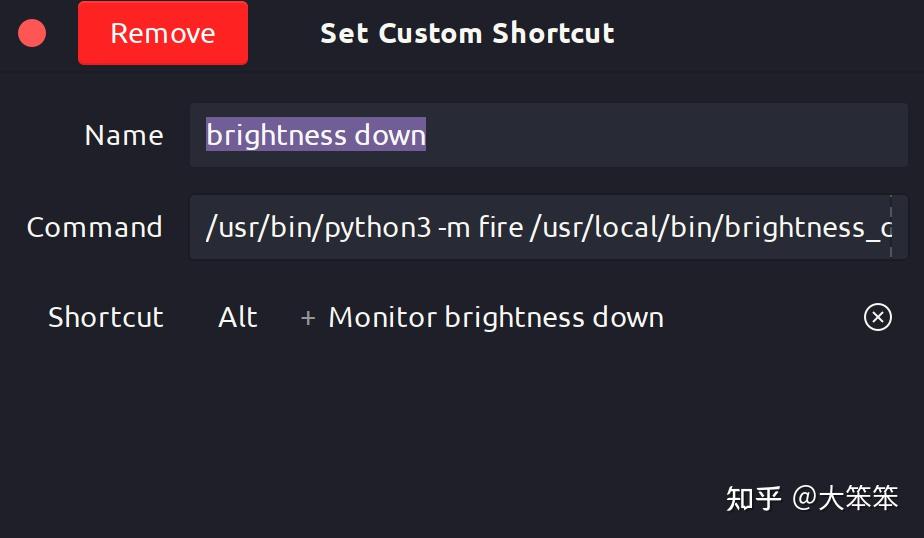The height and width of the screenshot is (538, 924).
Task: Click the word 'fire' in the command
Action: pyautogui.click(x=500, y=228)
